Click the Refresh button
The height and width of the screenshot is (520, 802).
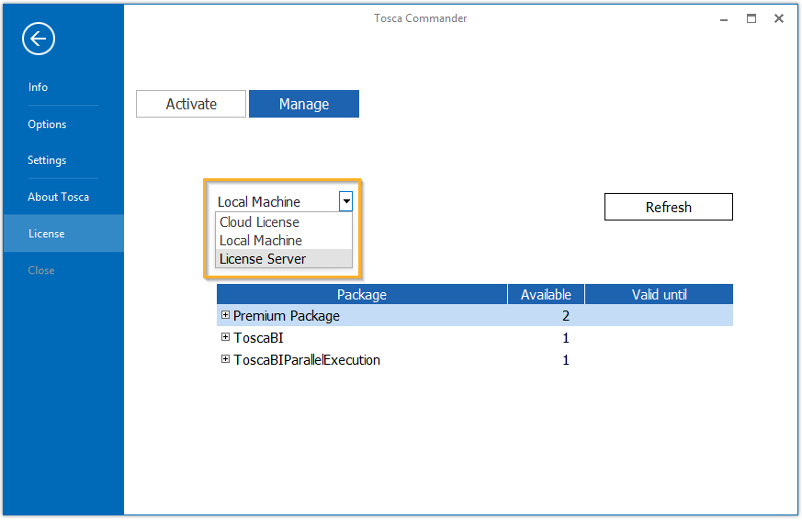coord(668,207)
